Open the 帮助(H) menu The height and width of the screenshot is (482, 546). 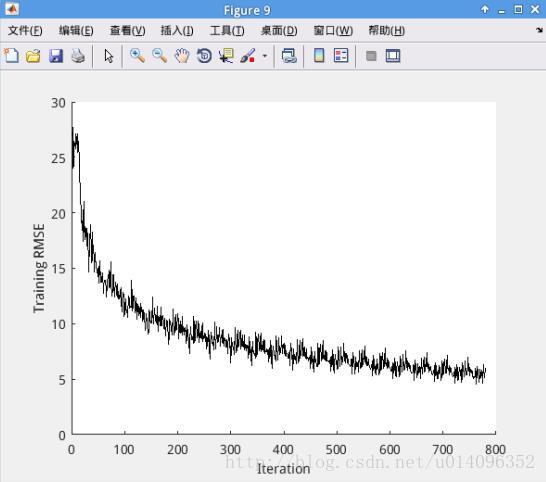(387, 31)
